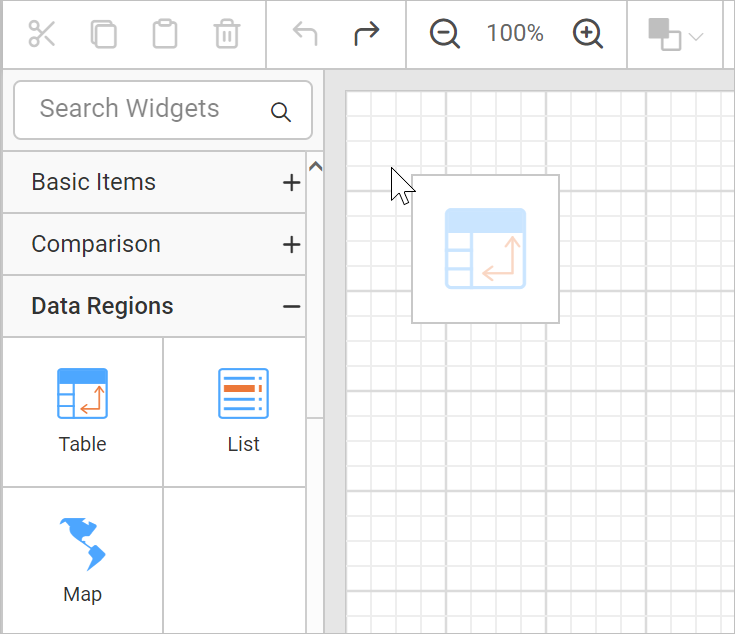Click the 100% zoom level
This screenshot has height=634, width=735.
(x=515, y=33)
